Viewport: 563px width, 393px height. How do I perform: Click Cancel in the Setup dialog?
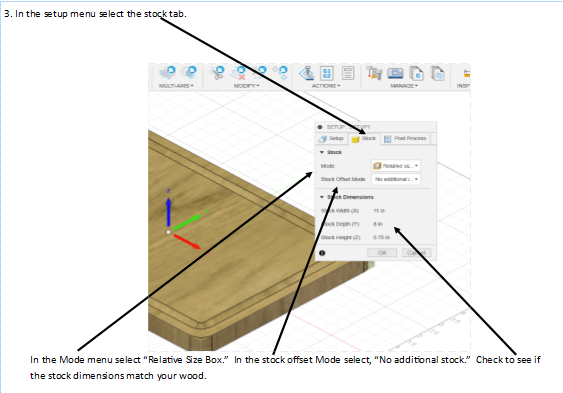416,253
